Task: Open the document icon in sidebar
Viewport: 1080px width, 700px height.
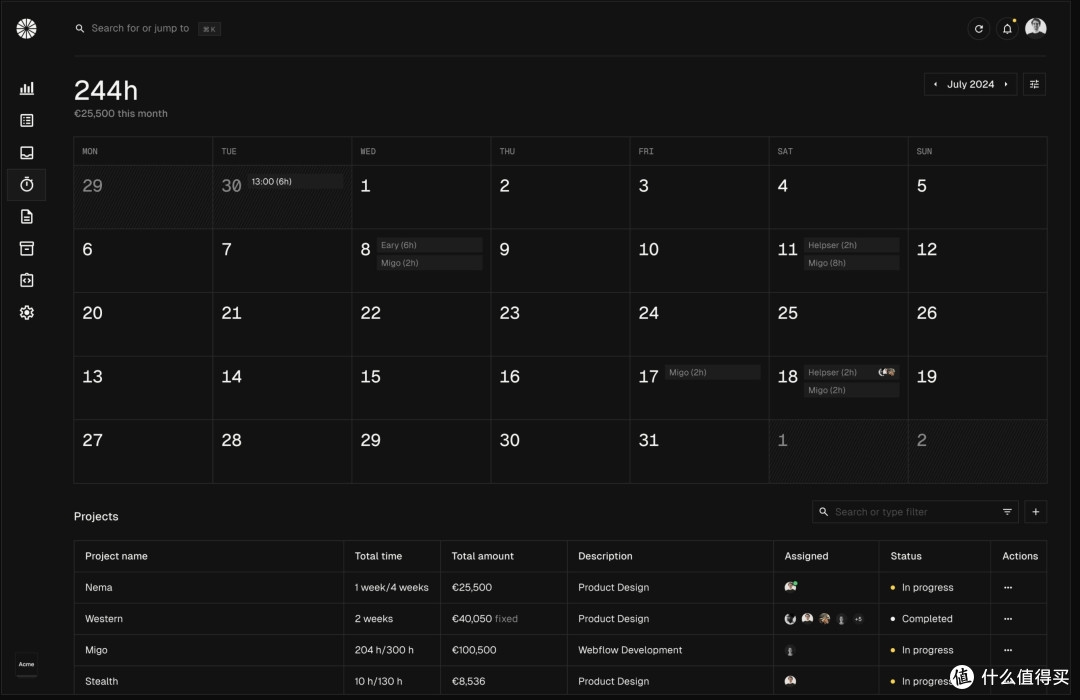Action: point(27,217)
